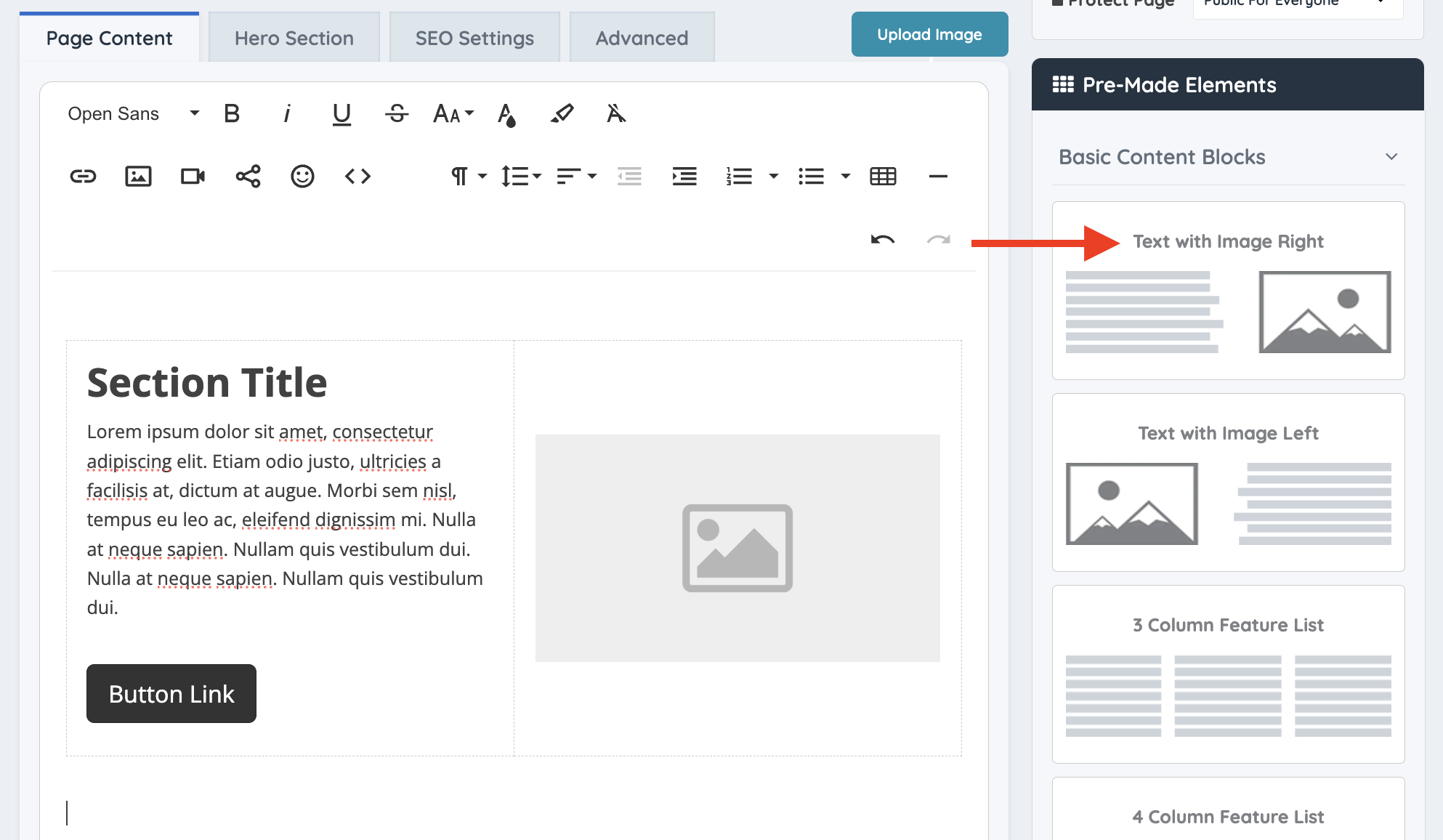Insert a video into the editor
Viewport: 1443px width, 840px height.
193,177
